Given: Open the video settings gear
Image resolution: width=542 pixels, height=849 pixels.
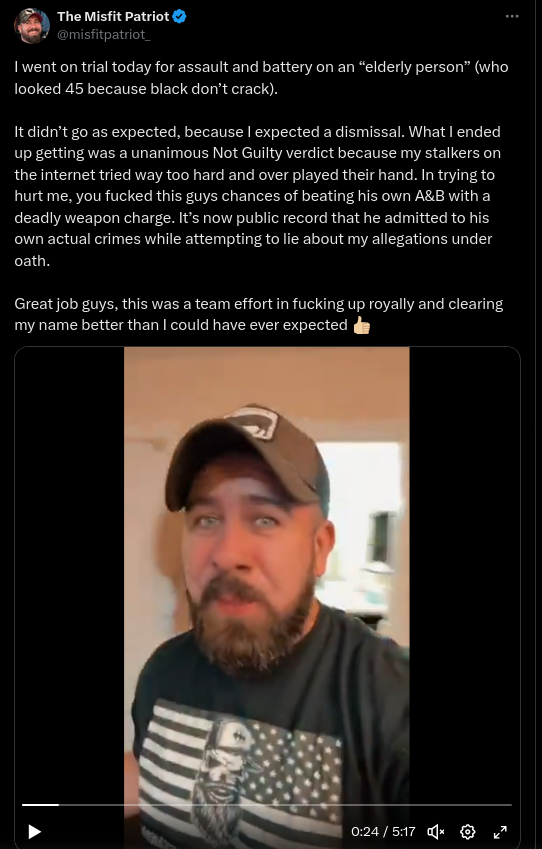Looking at the screenshot, I should pyautogui.click(x=467, y=831).
